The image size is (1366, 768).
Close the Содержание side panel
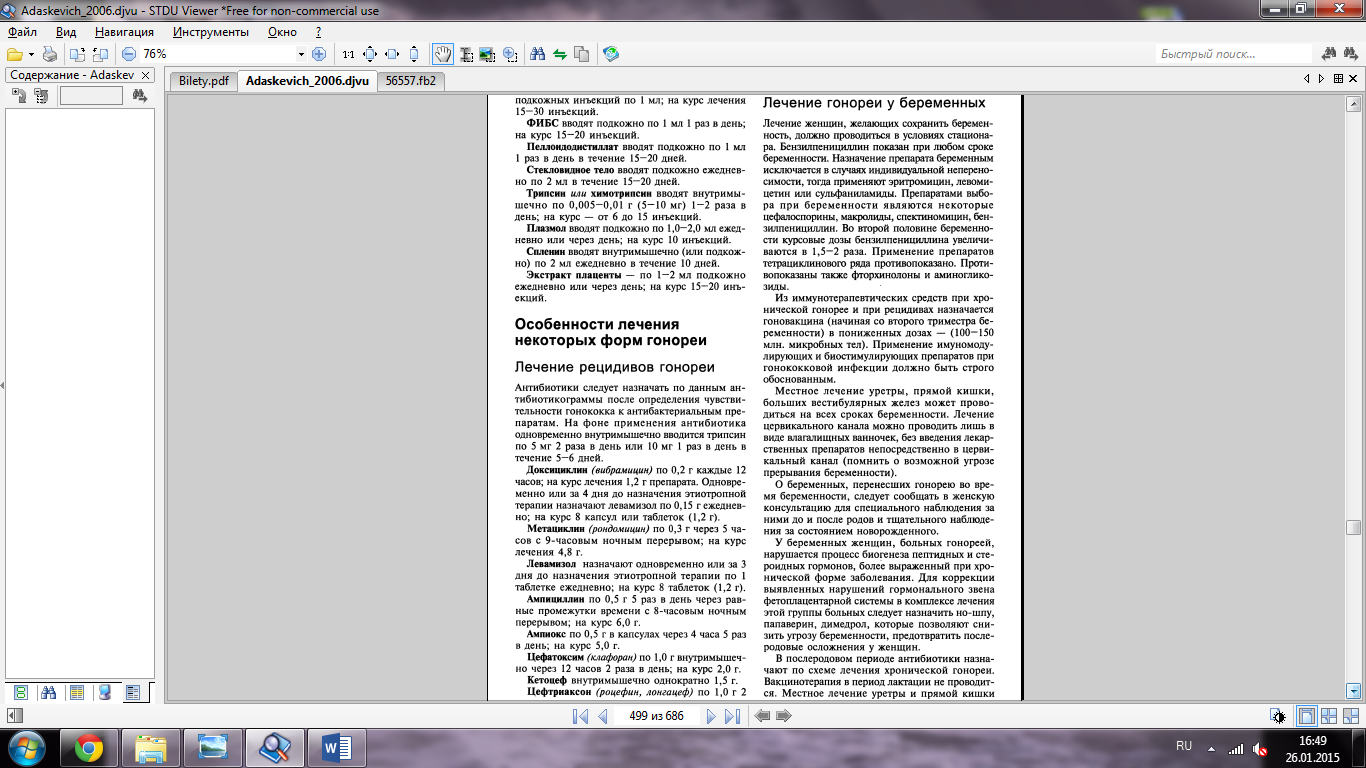tap(146, 75)
